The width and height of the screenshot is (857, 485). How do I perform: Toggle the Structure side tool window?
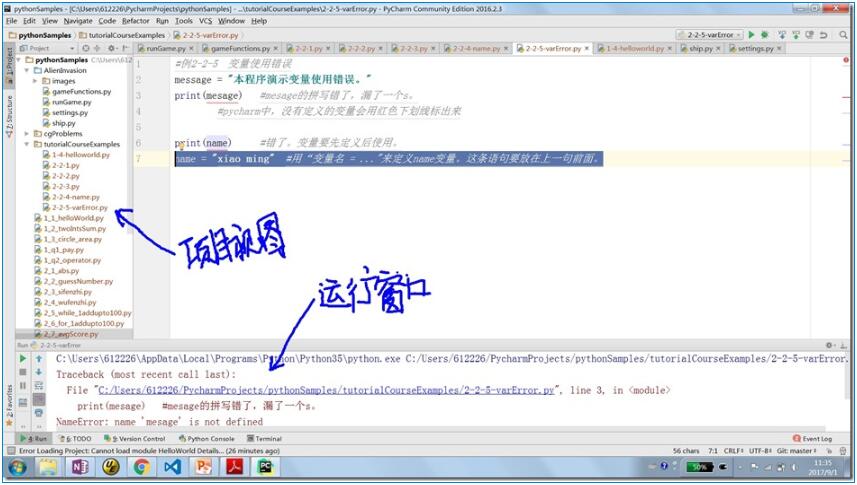(9, 116)
